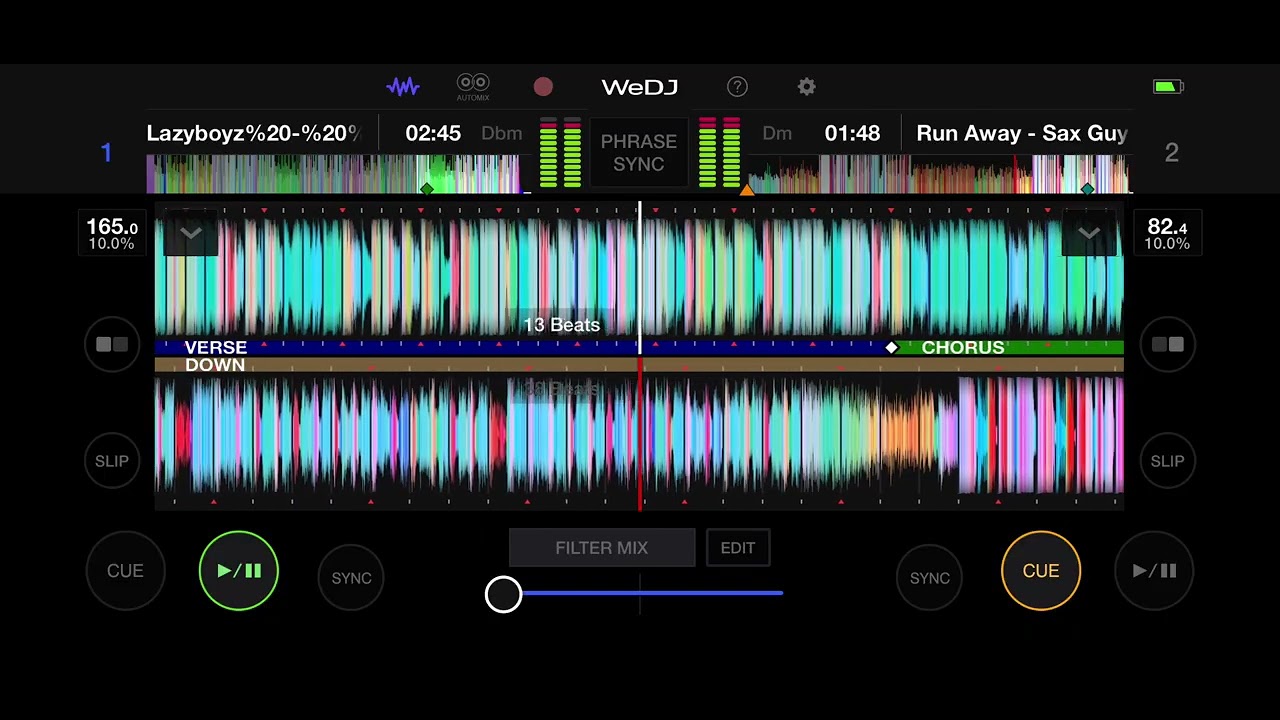
Task: Open the settings gear
Action: click(x=807, y=87)
